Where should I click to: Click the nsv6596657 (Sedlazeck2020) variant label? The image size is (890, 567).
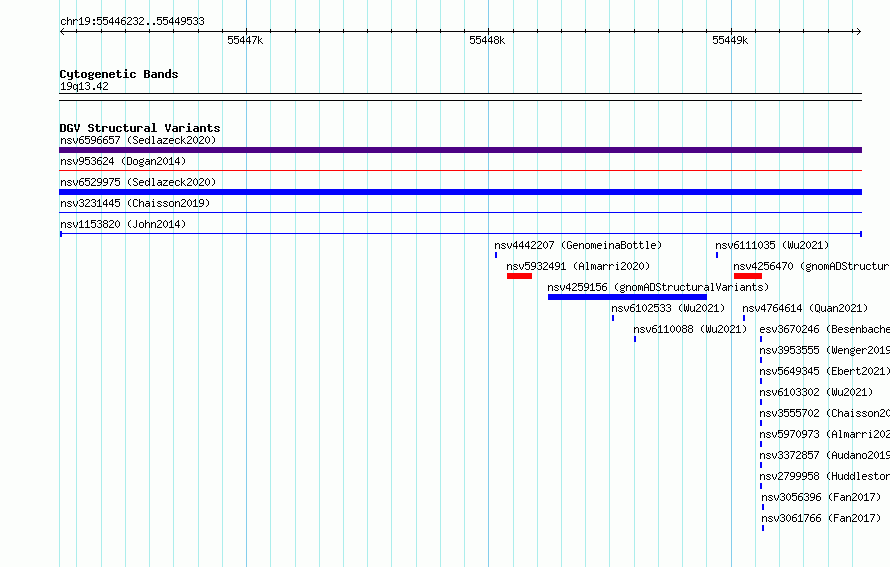[138, 140]
